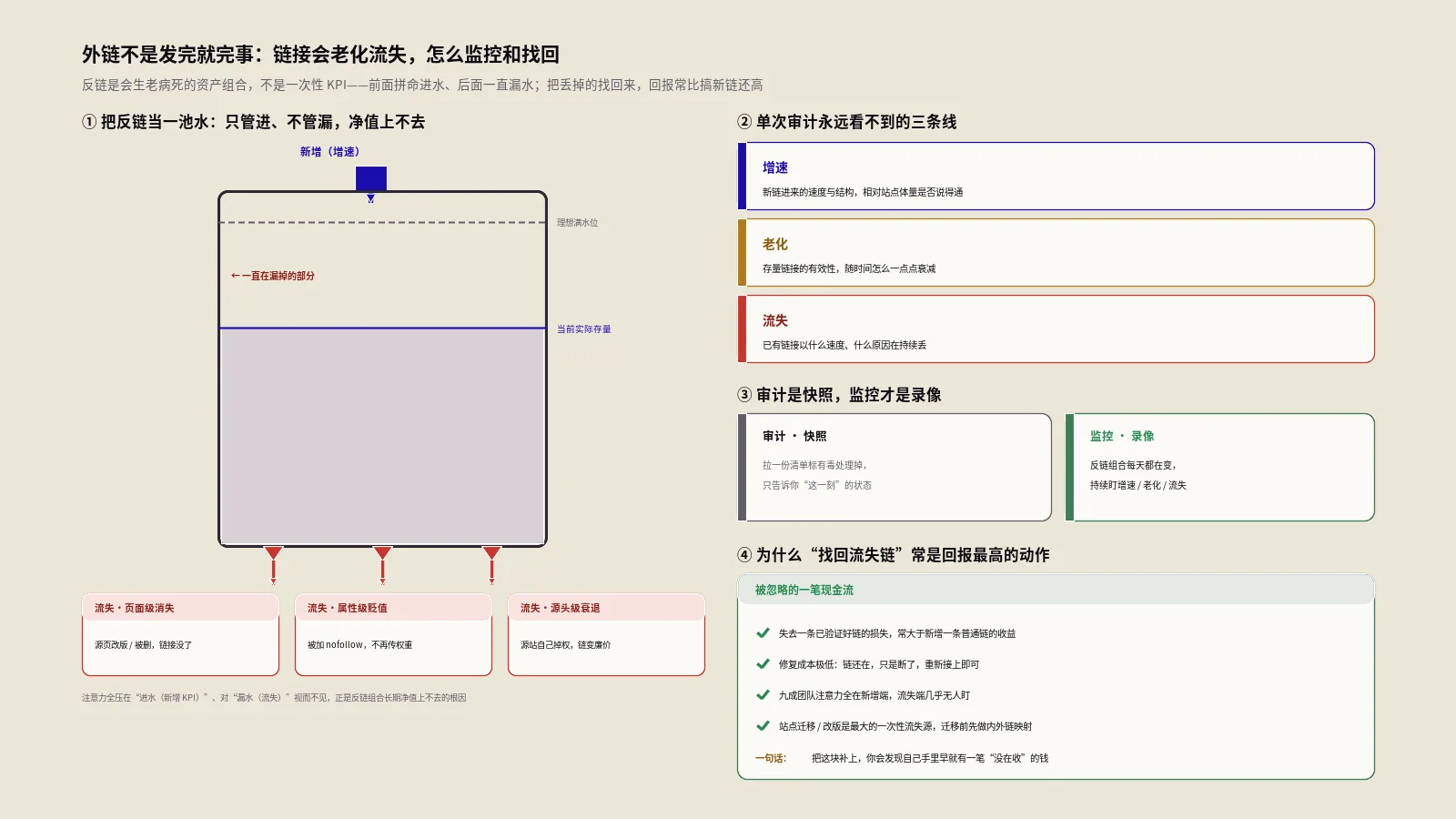Click the '监控 · 录像' card

click(1219, 468)
